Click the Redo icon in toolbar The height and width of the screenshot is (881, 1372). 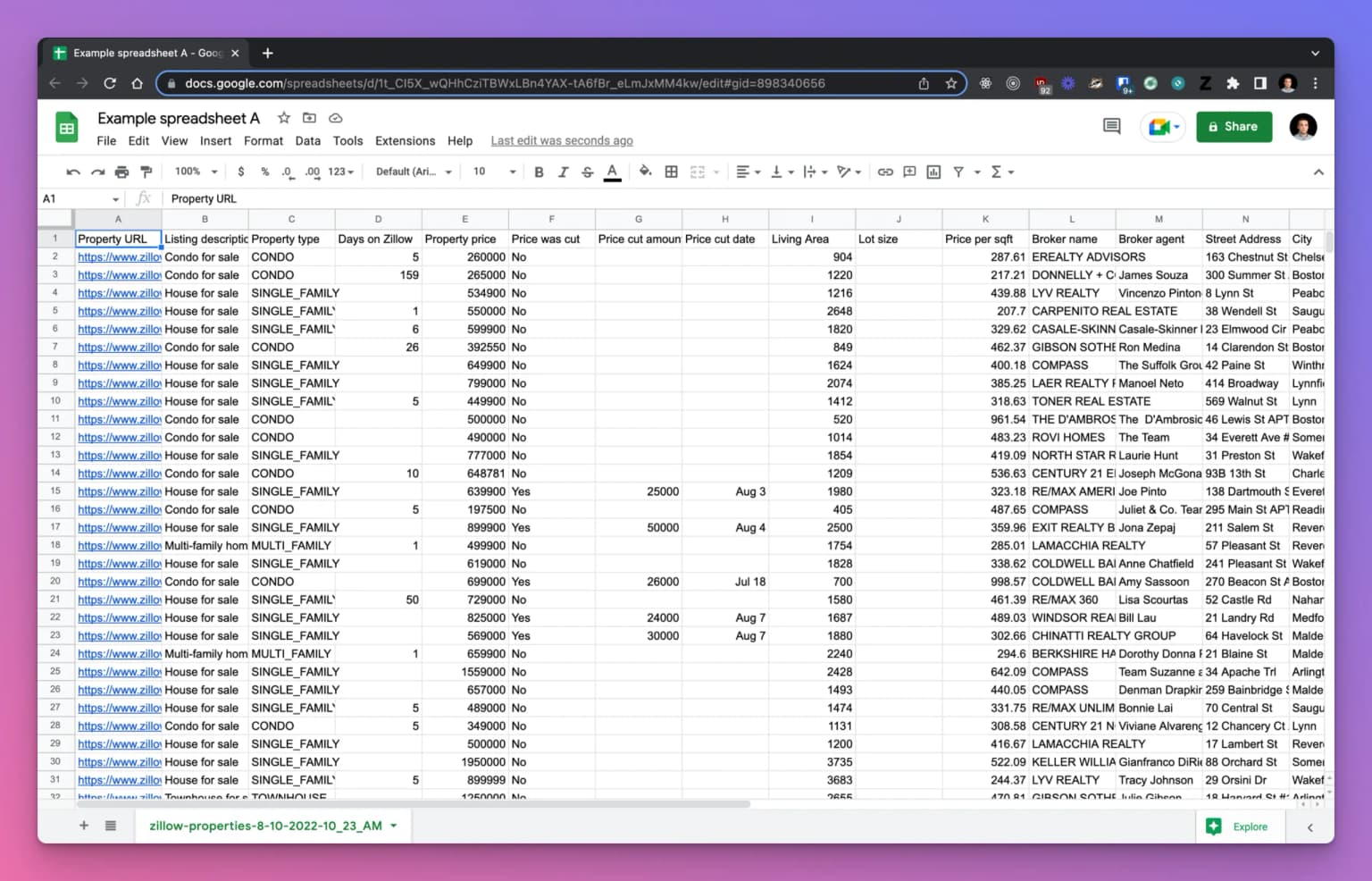[97, 172]
